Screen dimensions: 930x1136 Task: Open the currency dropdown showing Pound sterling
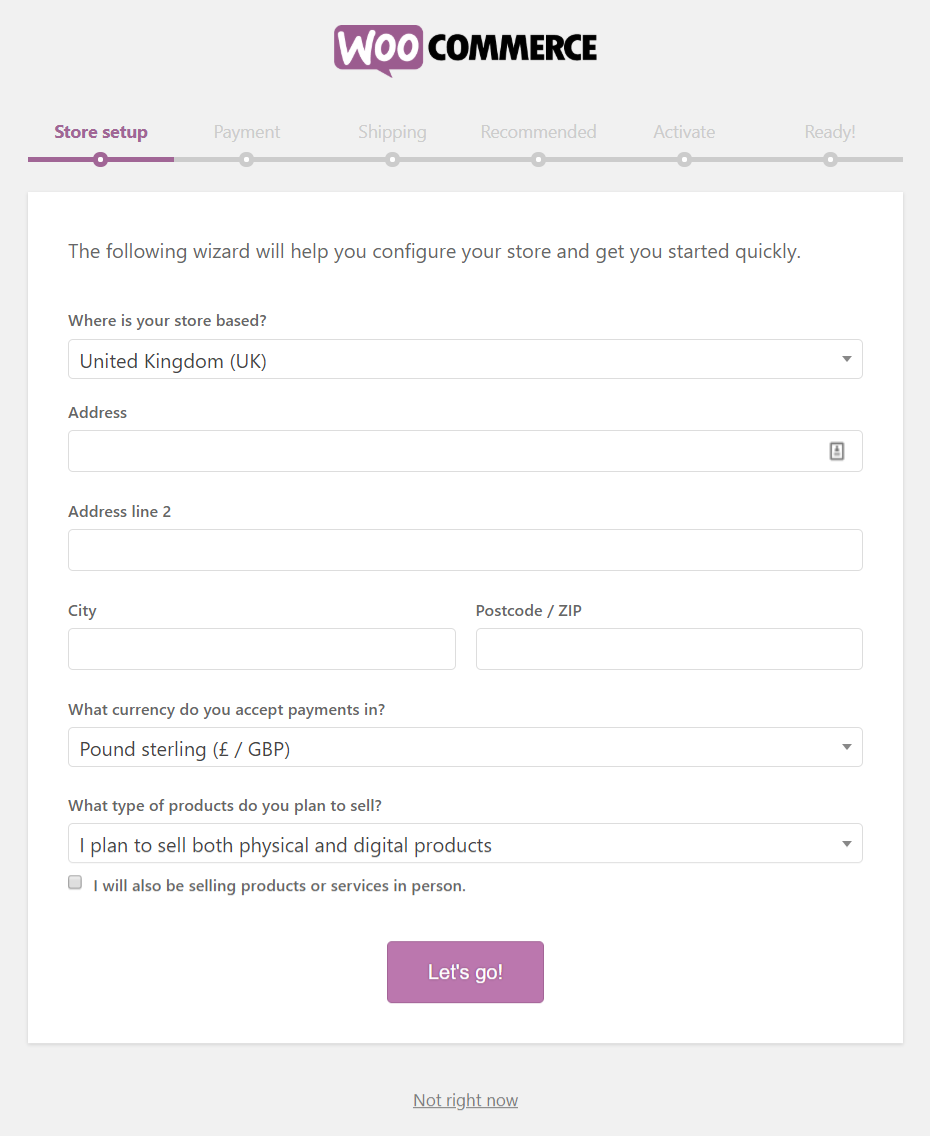click(x=465, y=747)
